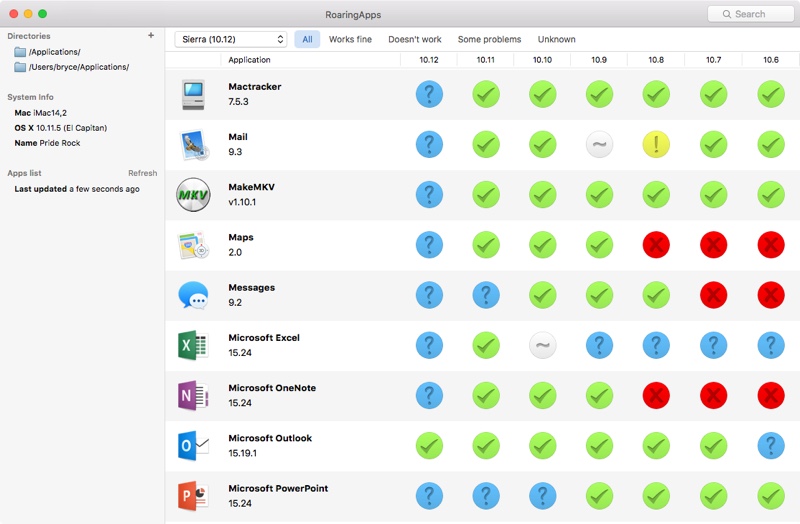Click the Microsoft Outlook app icon

click(x=193, y=446)
